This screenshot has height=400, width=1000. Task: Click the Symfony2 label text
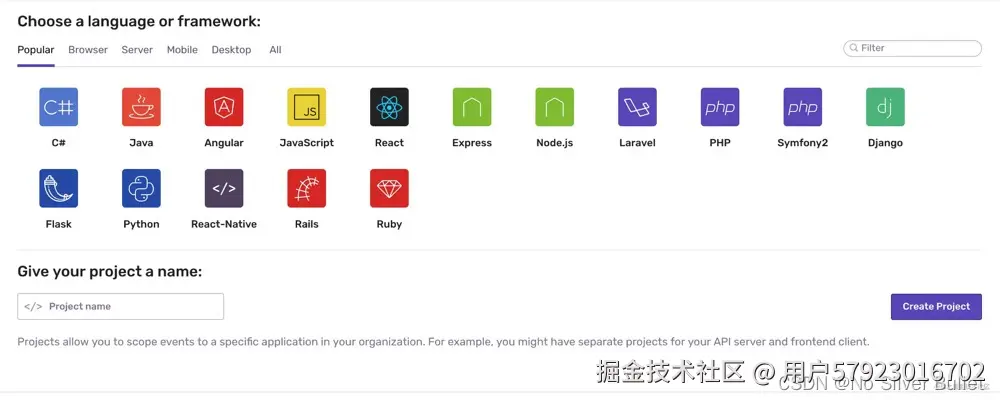point(802,143)
